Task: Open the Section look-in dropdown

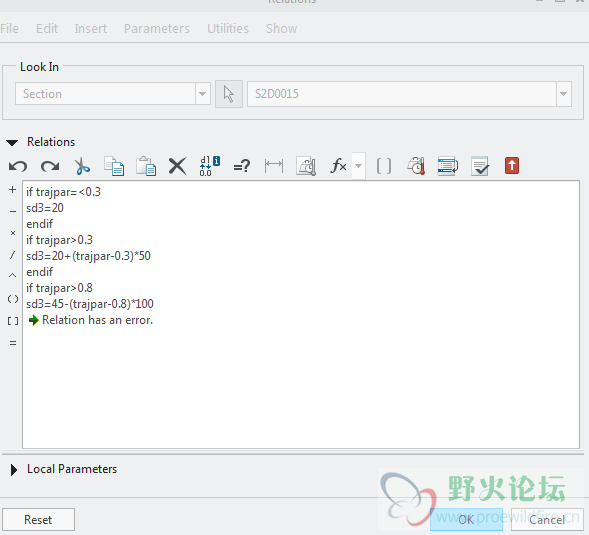Action: click(x=203, y=94)
